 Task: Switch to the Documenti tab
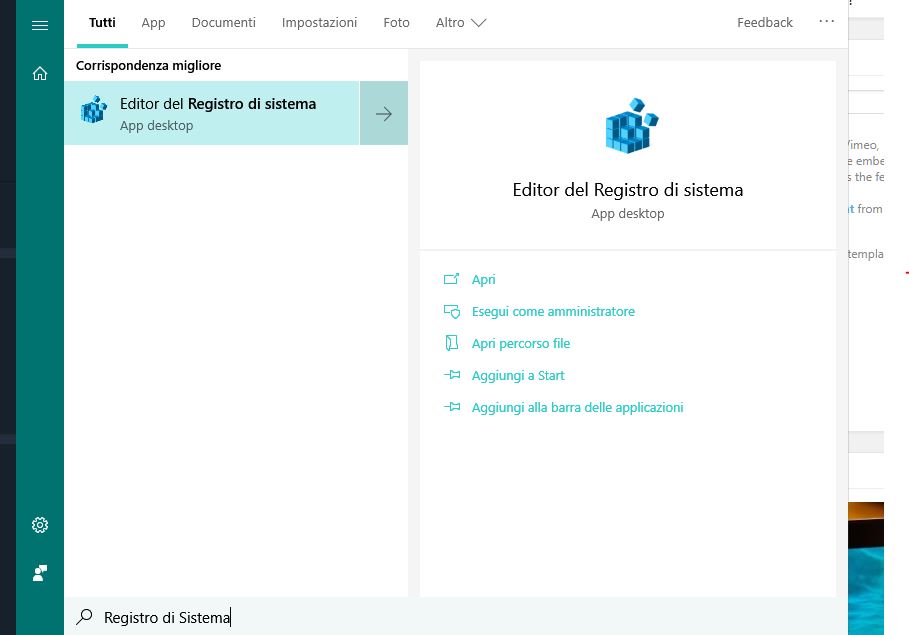tap(223, 23)
